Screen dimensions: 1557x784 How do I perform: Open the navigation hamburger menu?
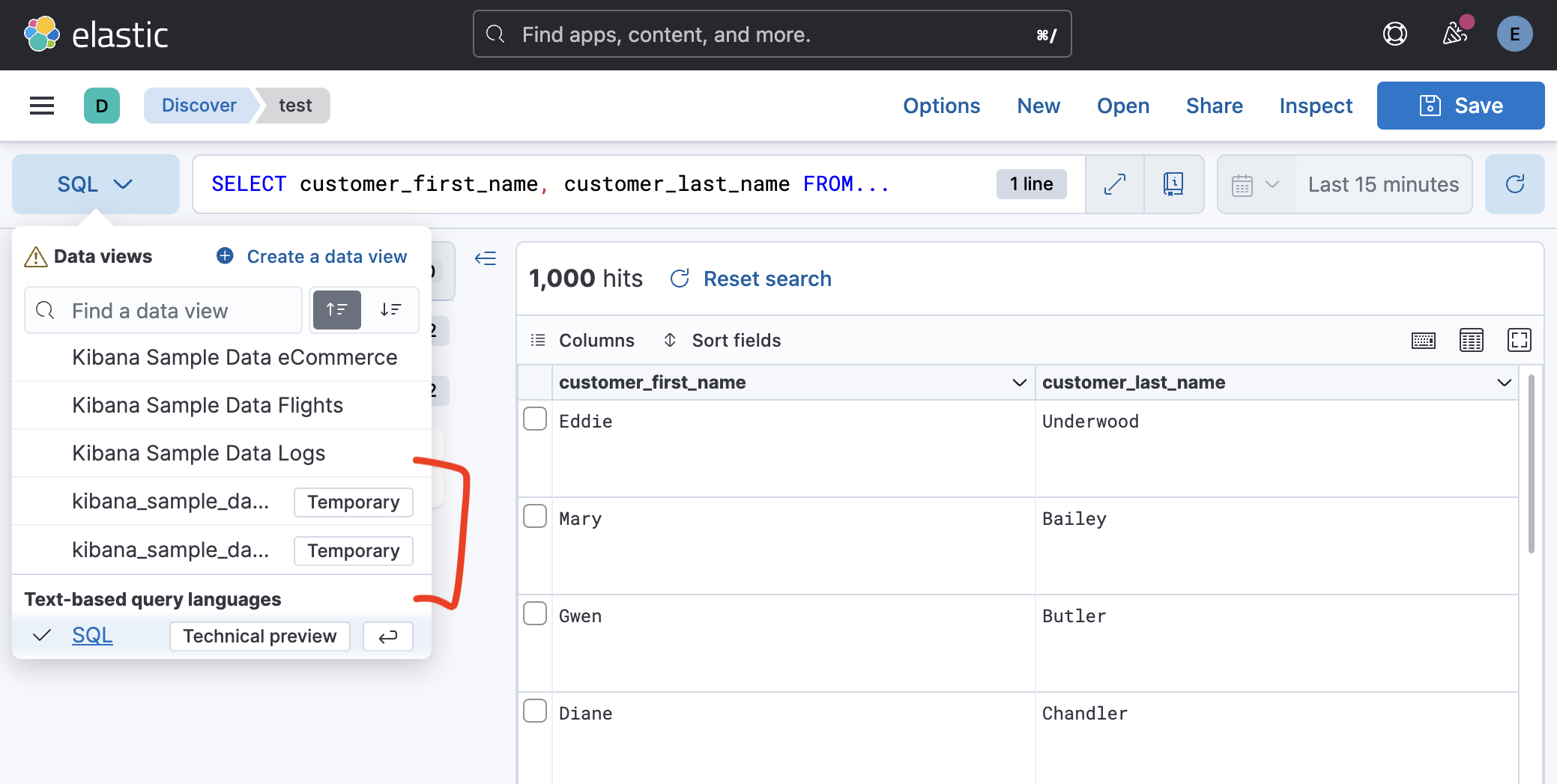click(41, 105)
